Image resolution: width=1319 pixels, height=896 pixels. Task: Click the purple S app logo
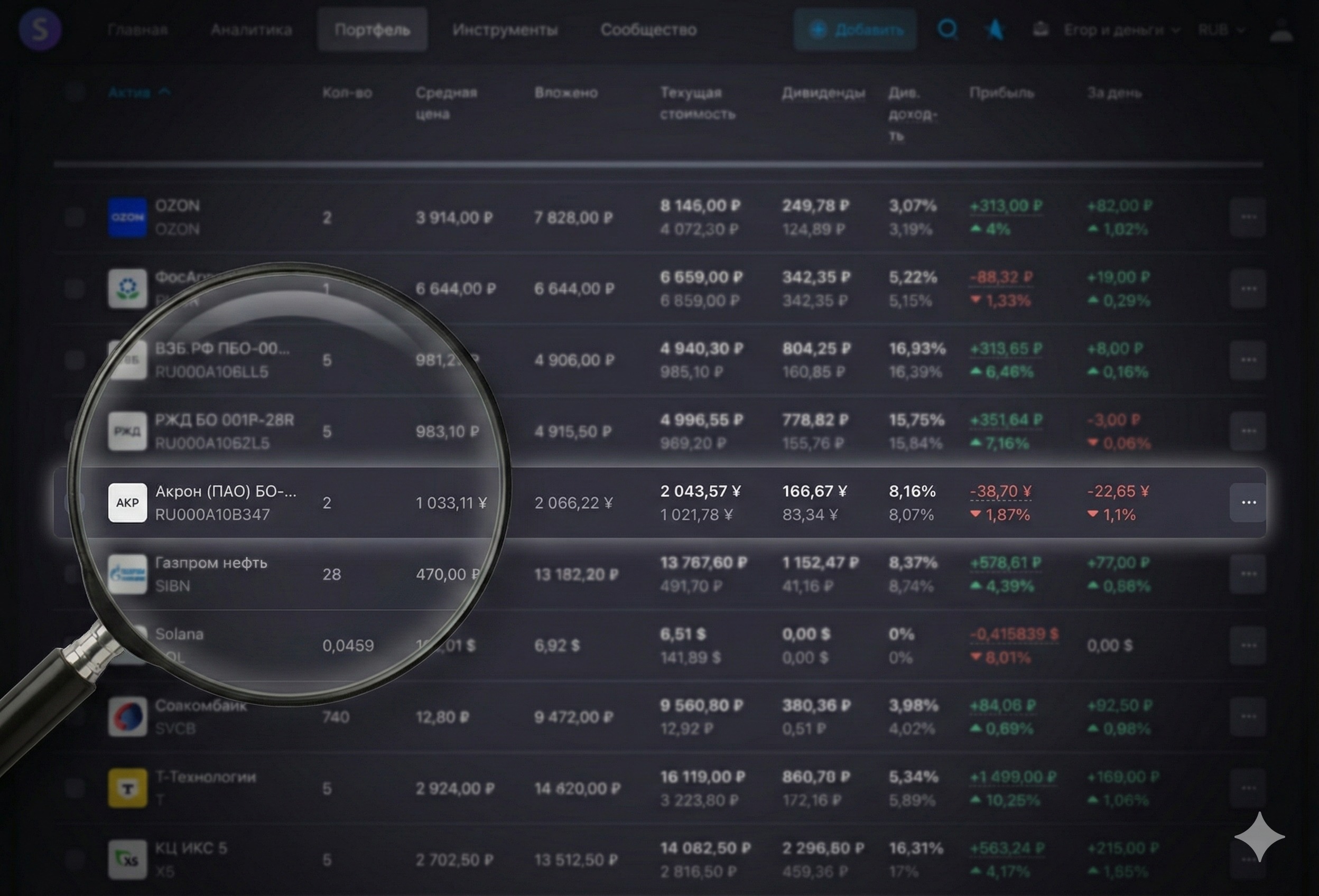click(40, 29)
